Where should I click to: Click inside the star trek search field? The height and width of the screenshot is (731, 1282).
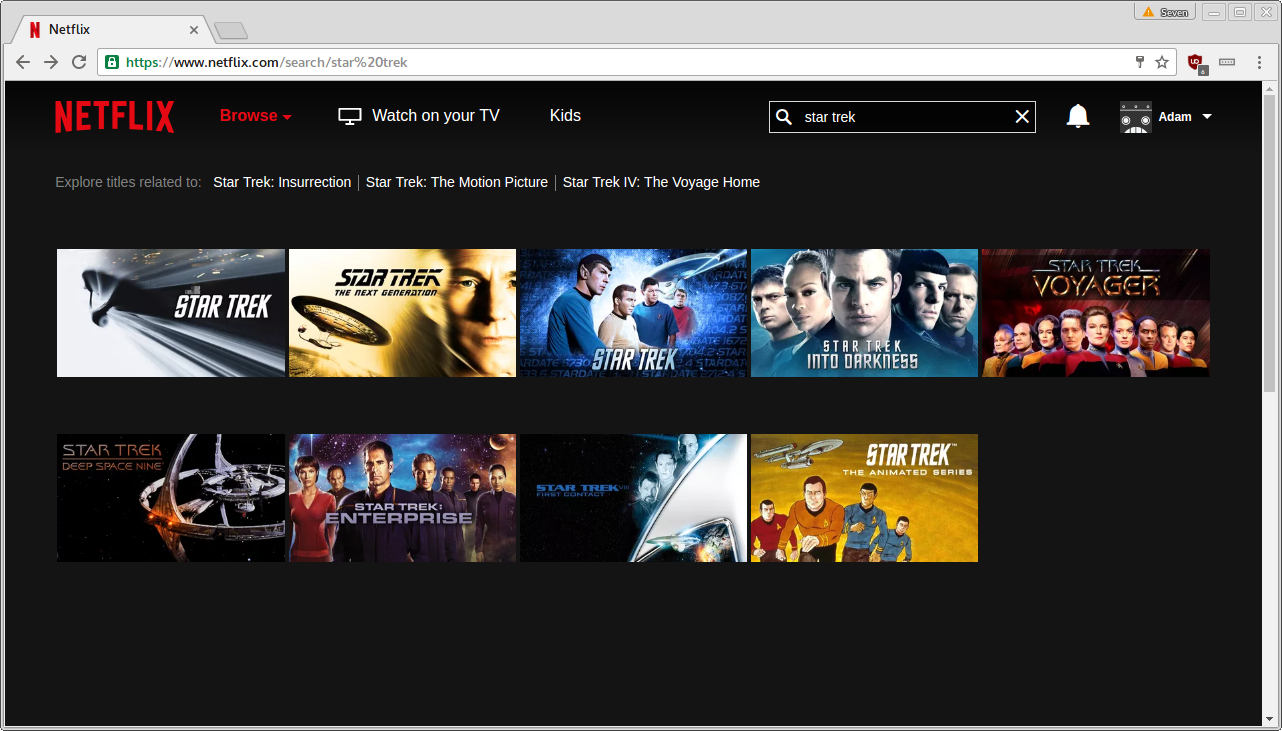[902, 117]
